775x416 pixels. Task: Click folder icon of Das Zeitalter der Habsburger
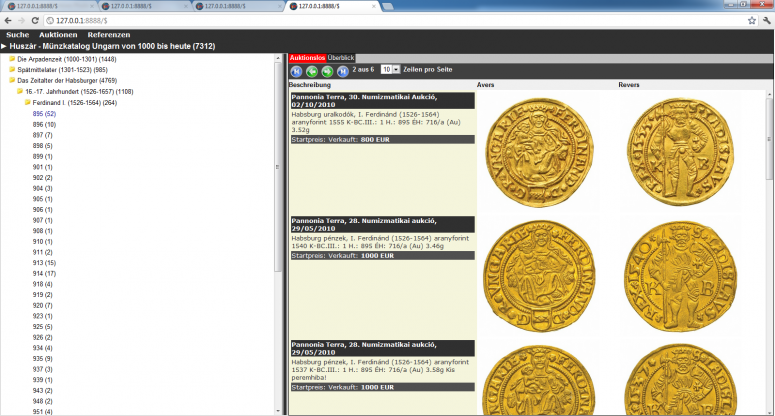tap(12, 80)
